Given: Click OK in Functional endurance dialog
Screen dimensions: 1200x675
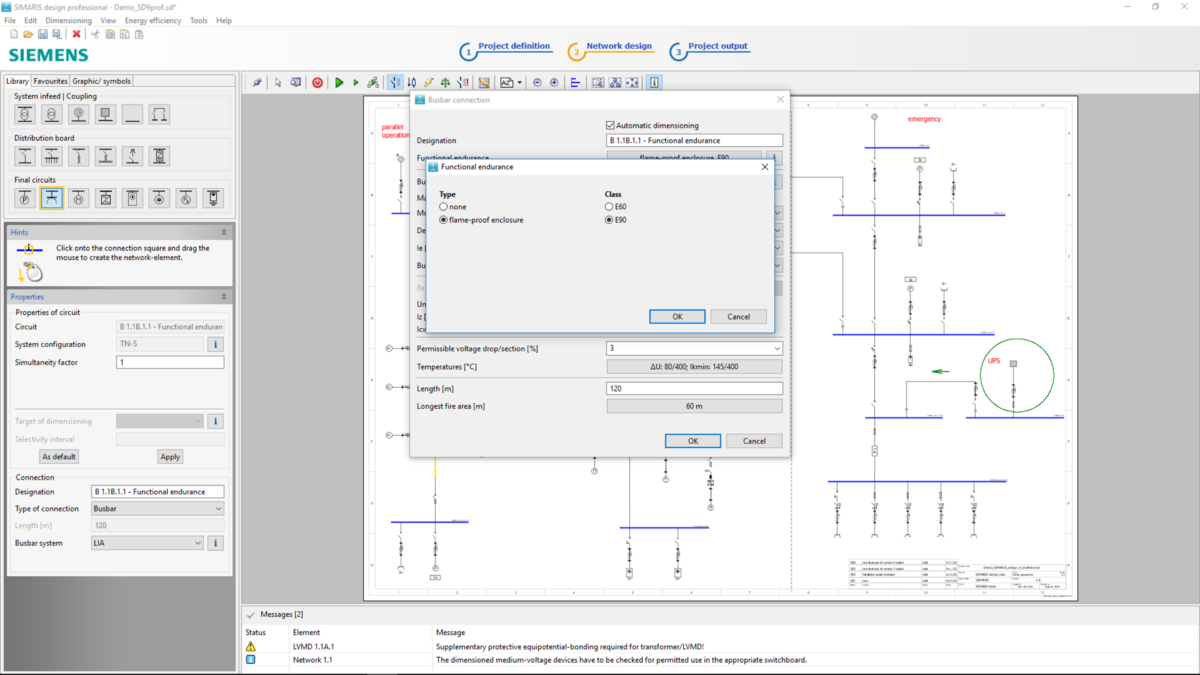Looking at the screenshot, I should coord(677,316).
